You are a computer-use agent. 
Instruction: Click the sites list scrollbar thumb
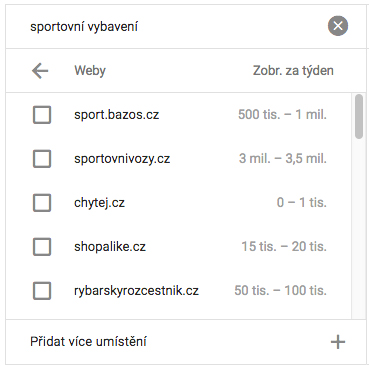(359, 116)
